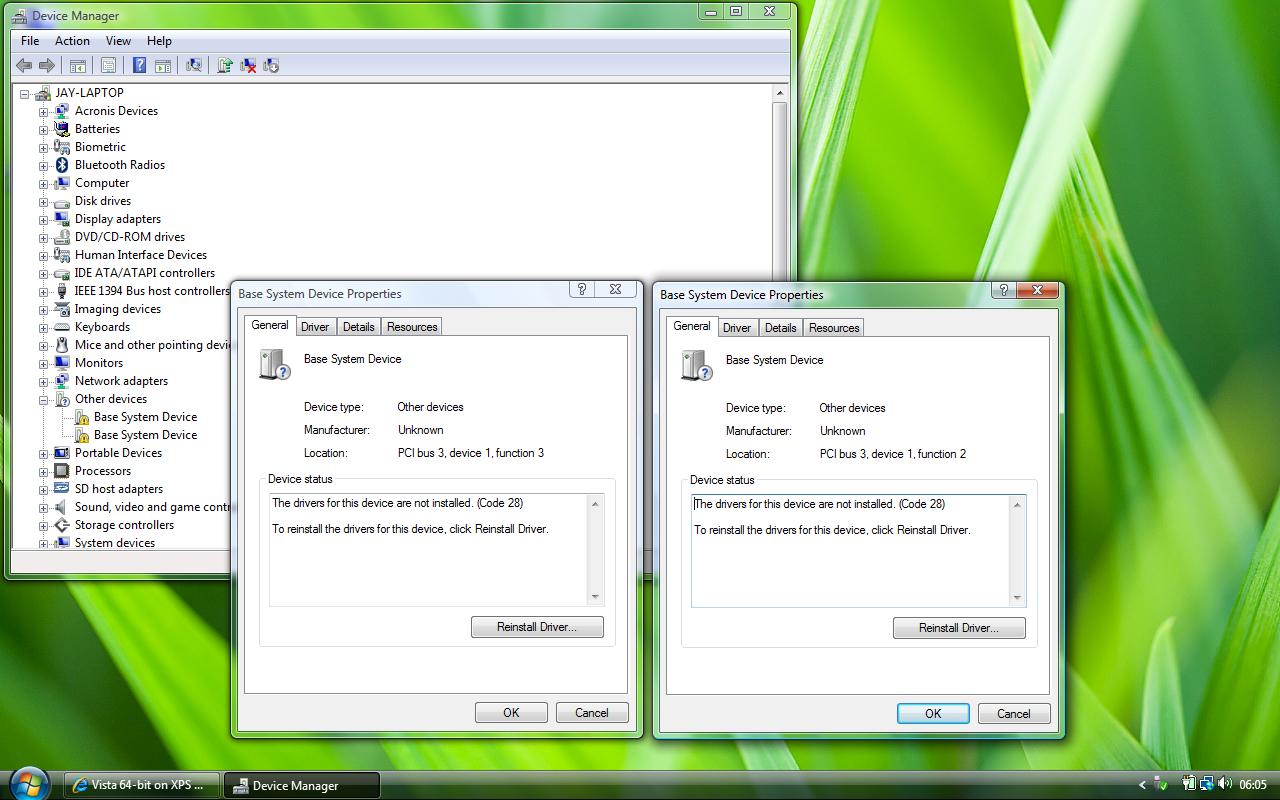Switch to Driver tab in left Properties dialog
1280x800 pixels.
point(315,327)
